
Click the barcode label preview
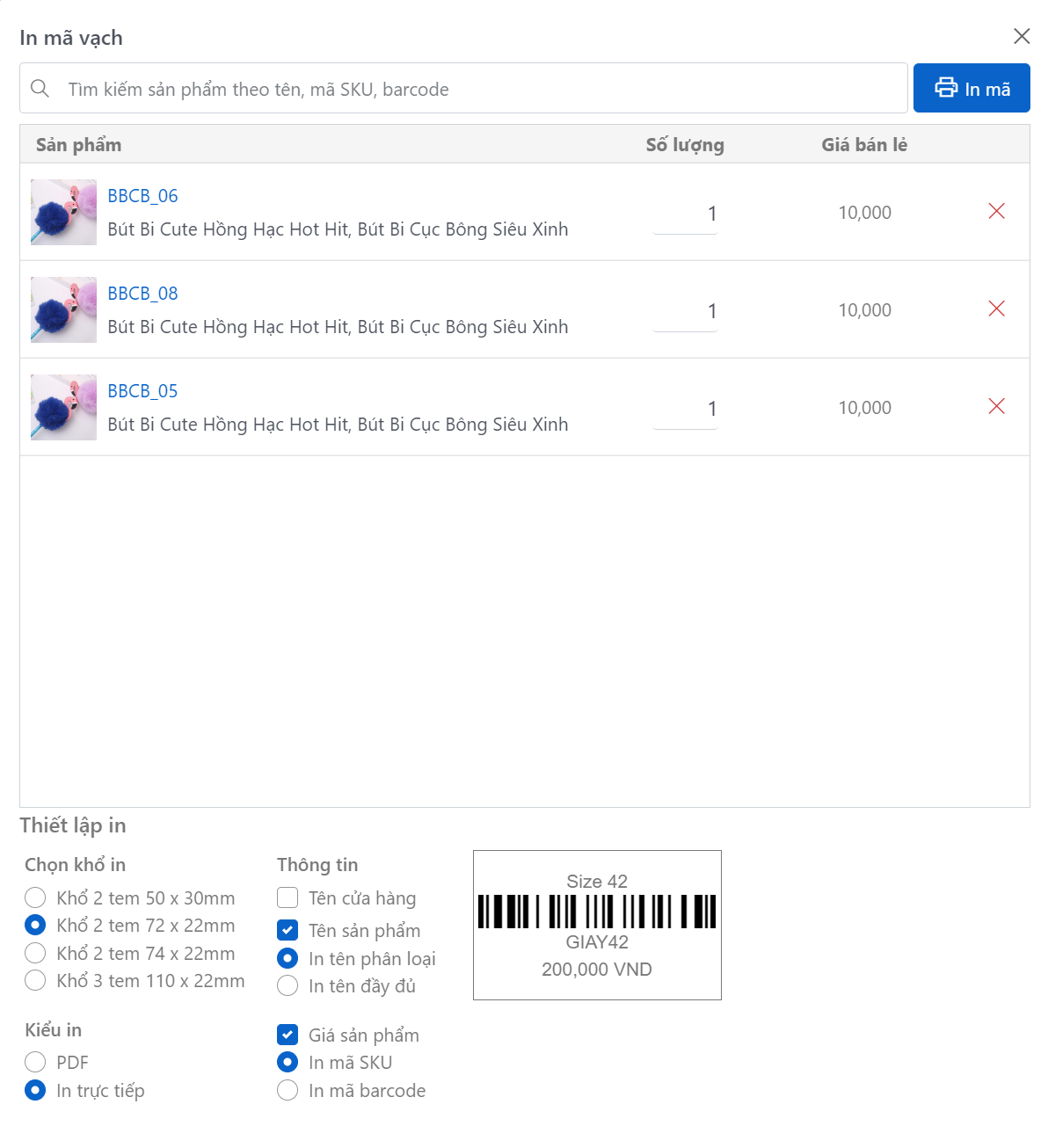pos(597,925)
